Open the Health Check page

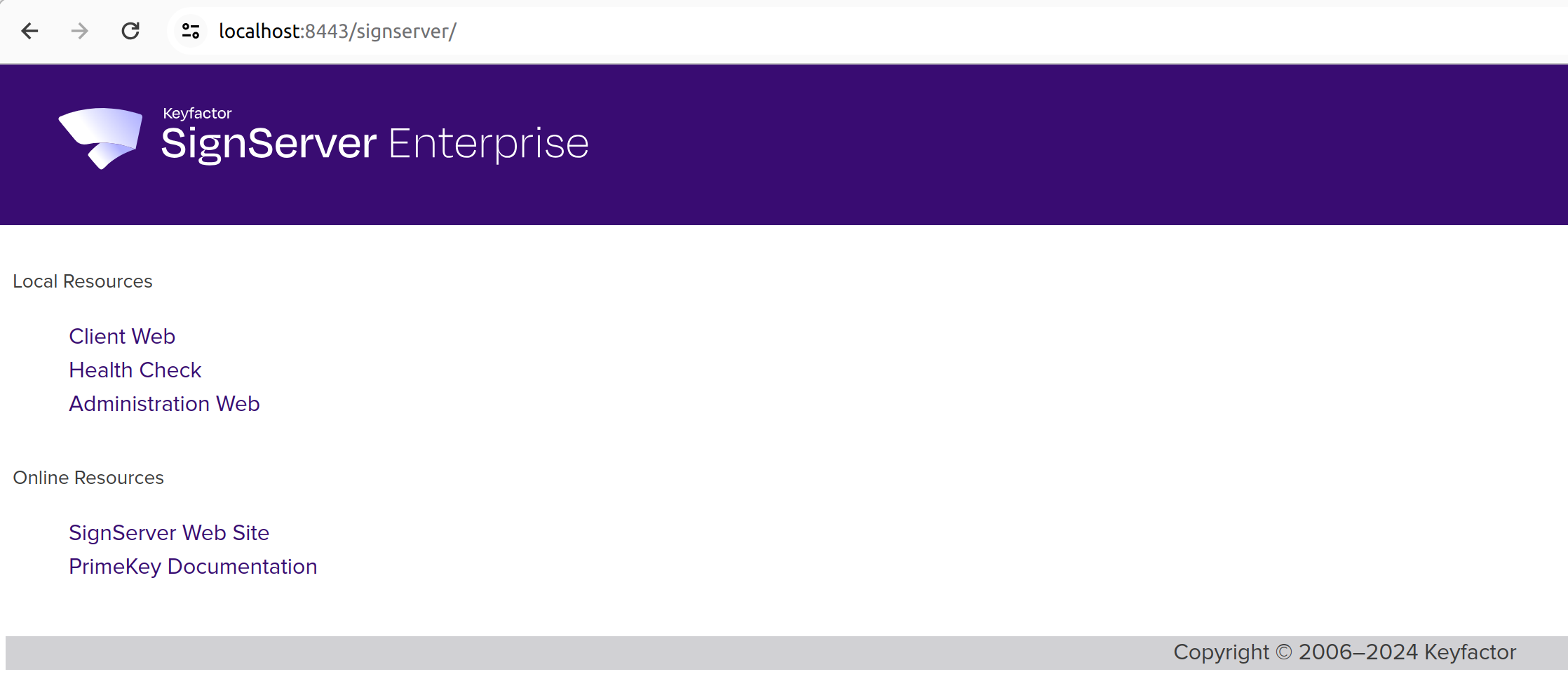coord(135,370)
